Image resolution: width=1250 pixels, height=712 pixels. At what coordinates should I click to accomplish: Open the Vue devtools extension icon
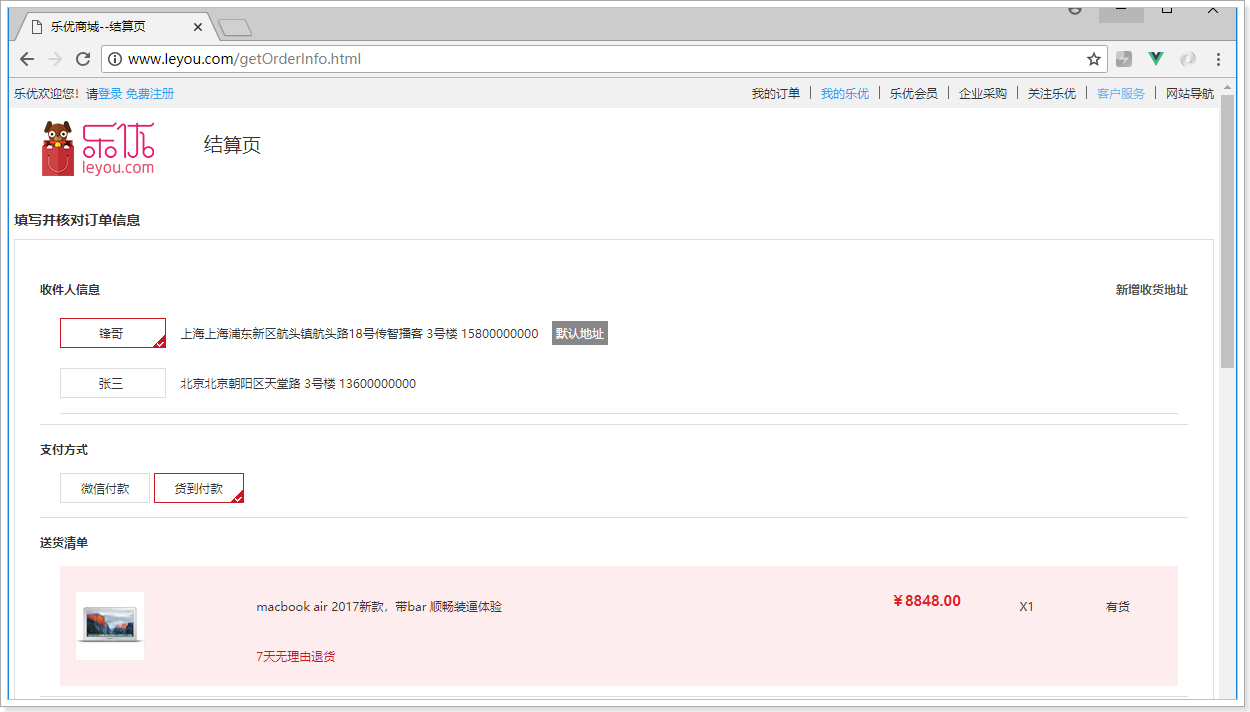pyautogui.click(x=1156, y=59)
